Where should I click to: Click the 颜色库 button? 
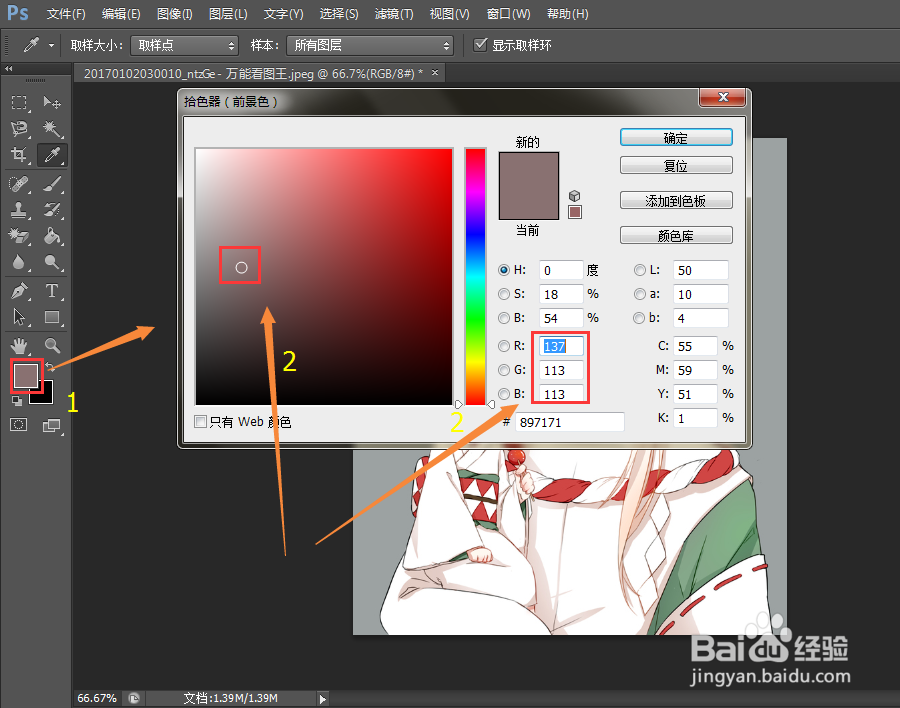(x=676, y=234)
